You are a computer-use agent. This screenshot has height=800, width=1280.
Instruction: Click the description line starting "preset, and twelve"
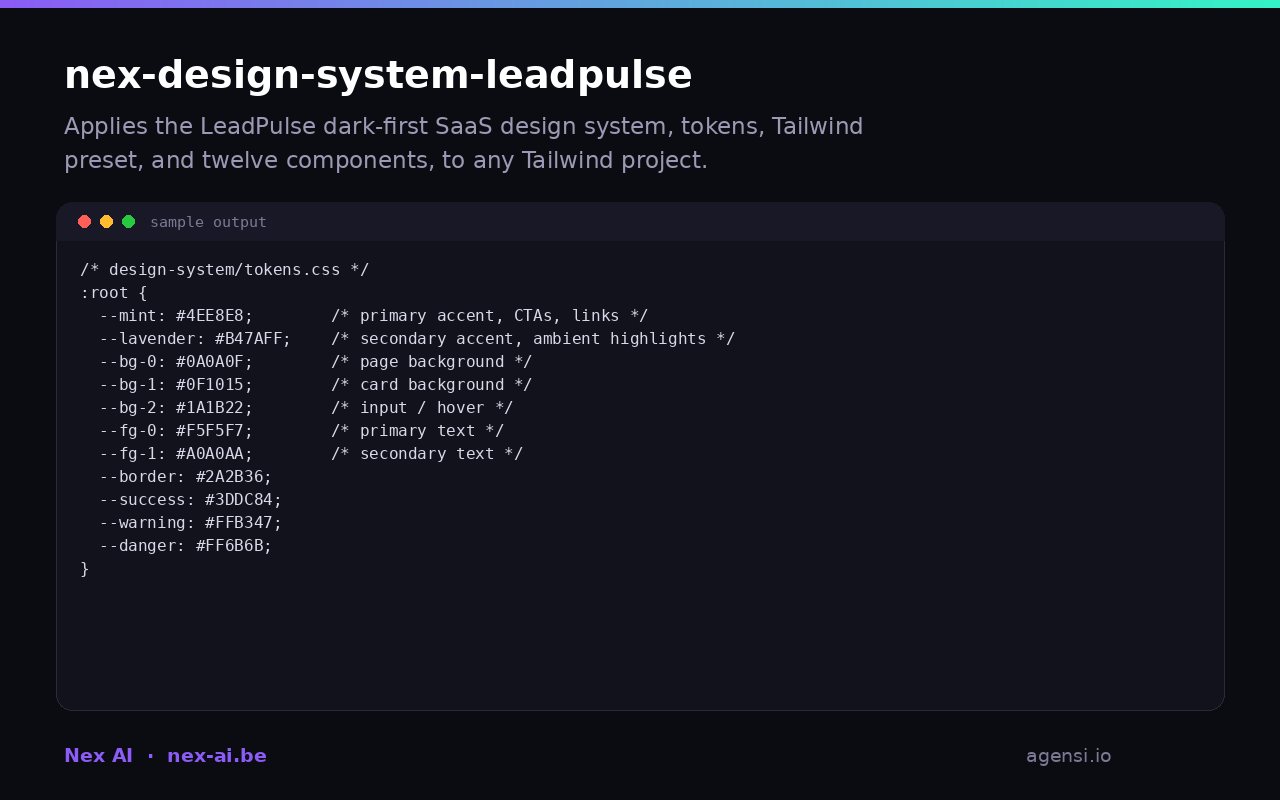click(386, 161)
